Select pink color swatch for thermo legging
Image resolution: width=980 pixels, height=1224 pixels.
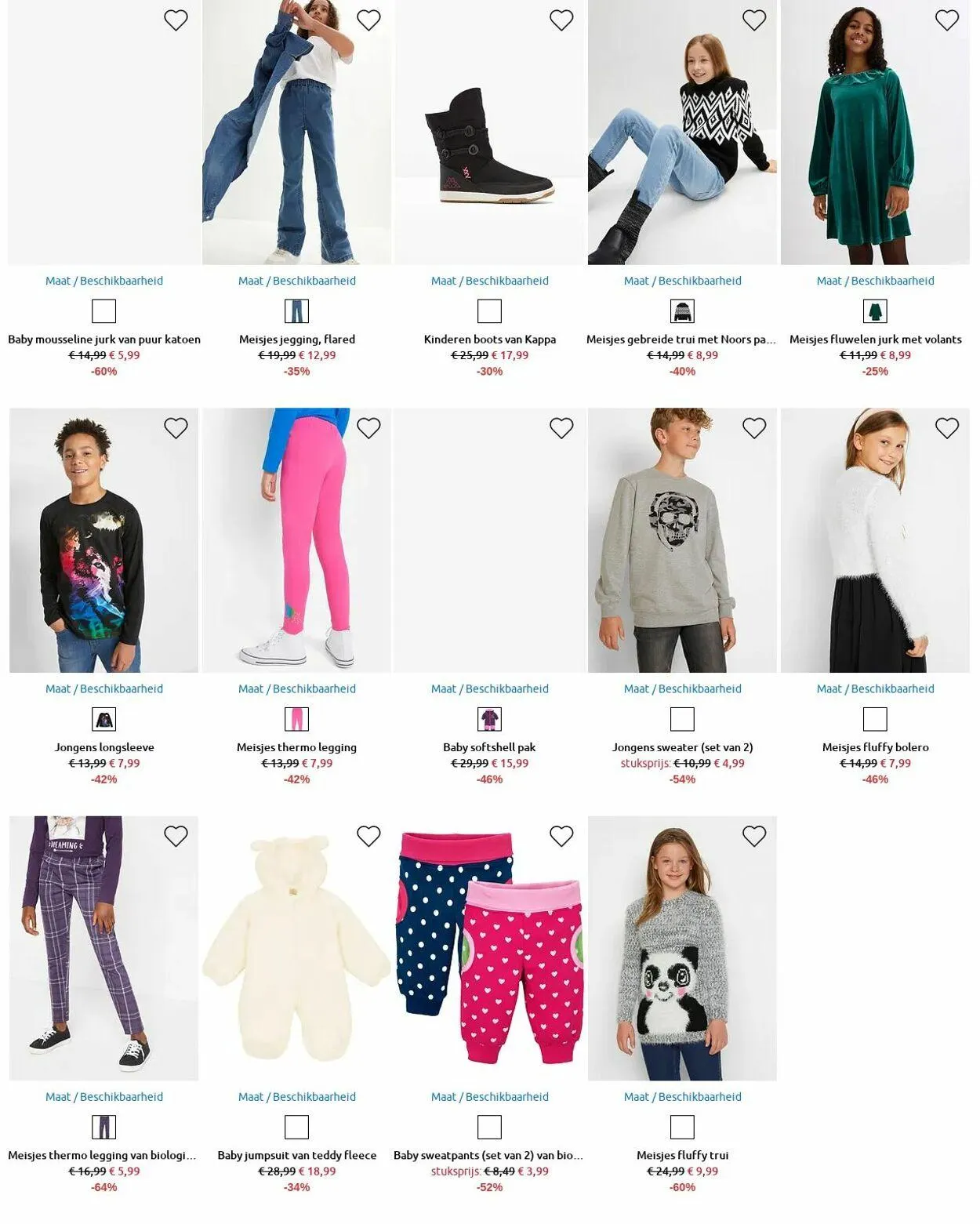point(296,719)
